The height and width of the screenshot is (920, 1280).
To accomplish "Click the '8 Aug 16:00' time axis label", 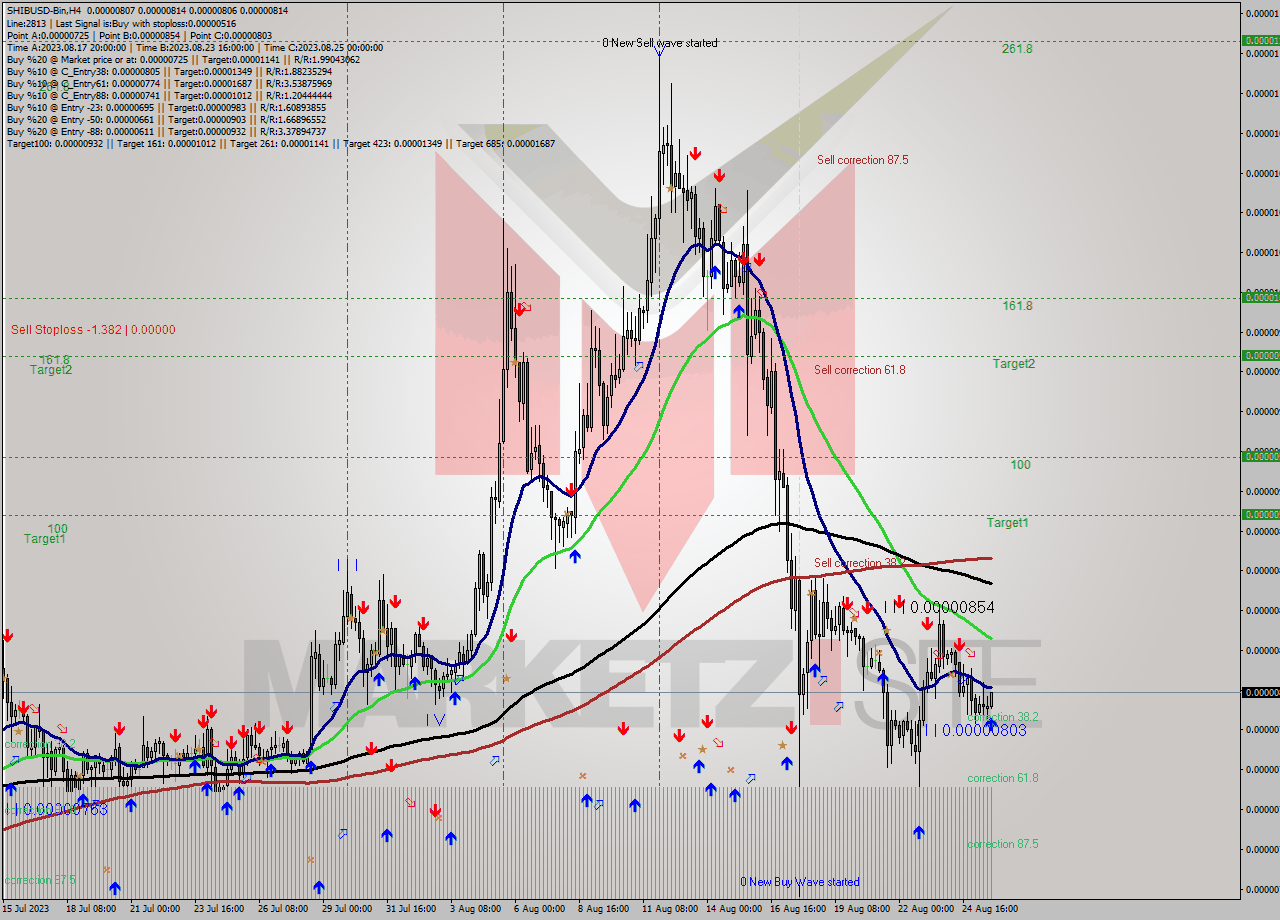I will pos(604,909).
